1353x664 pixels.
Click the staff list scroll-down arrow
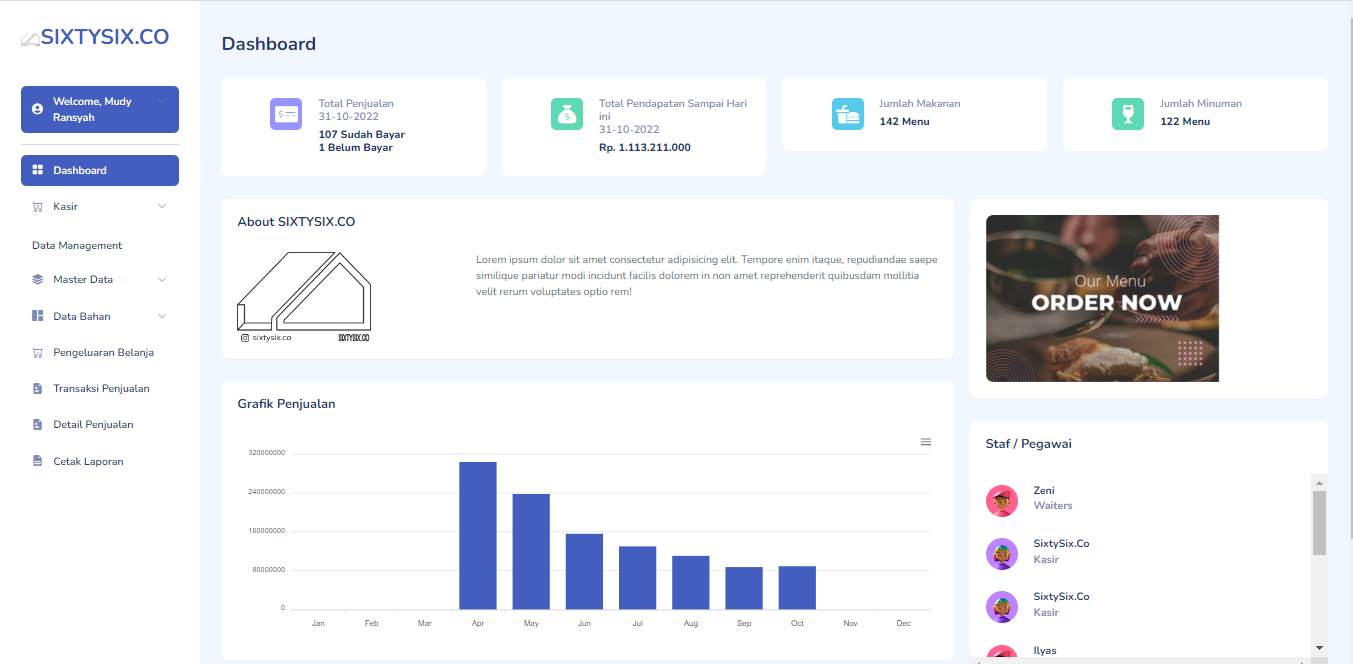coord(1319,648)
